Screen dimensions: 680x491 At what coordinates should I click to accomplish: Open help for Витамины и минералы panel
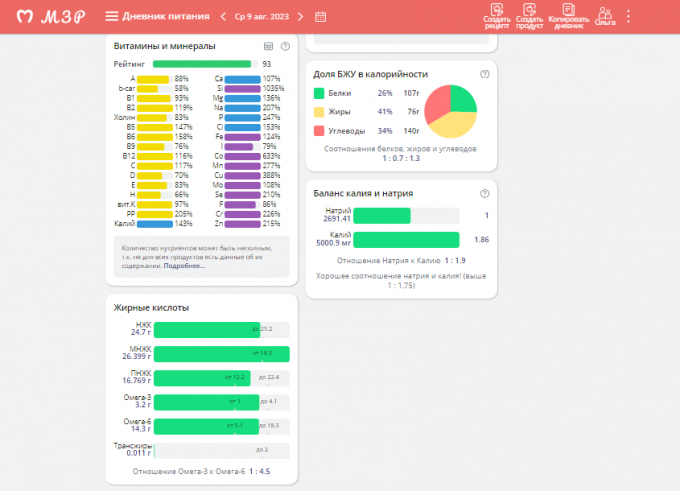[285, 46]
